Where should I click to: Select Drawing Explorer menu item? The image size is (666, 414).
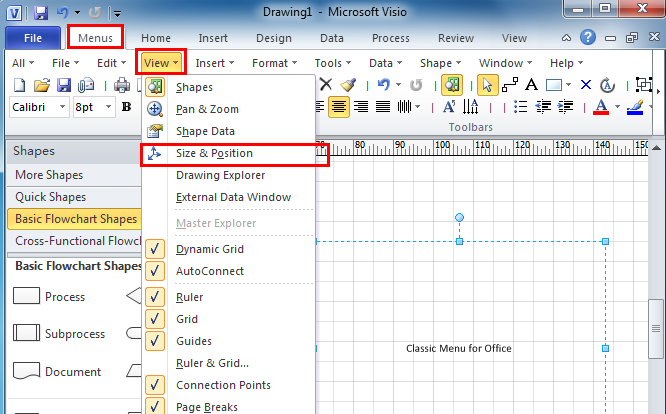[229, 175]
